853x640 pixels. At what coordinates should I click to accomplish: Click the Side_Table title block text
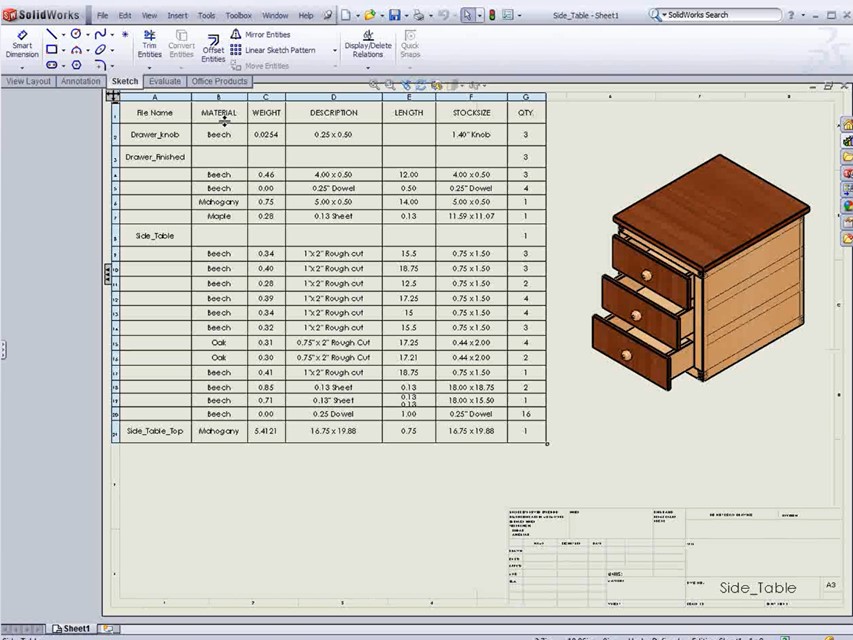click(757, 588)
